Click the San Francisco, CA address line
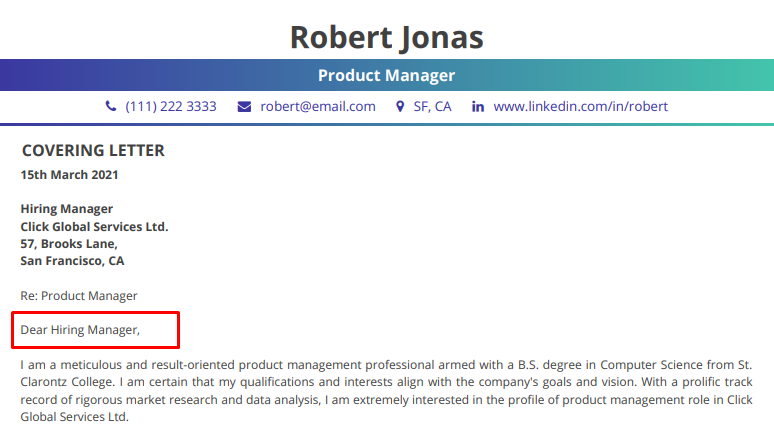The image size is (774, 428). (x=72, y=261)
